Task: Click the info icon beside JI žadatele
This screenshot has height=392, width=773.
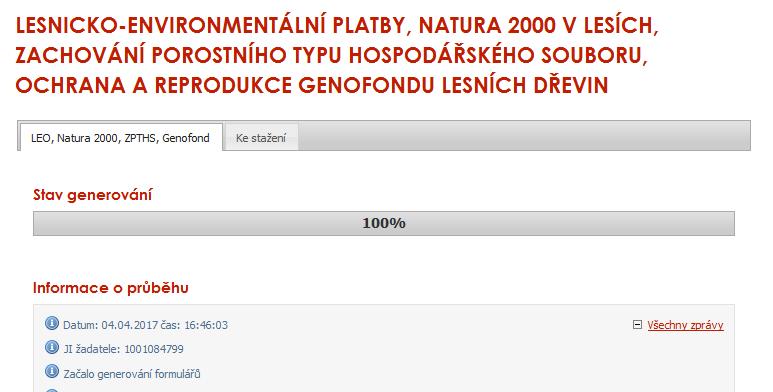Action: [52, 347]
